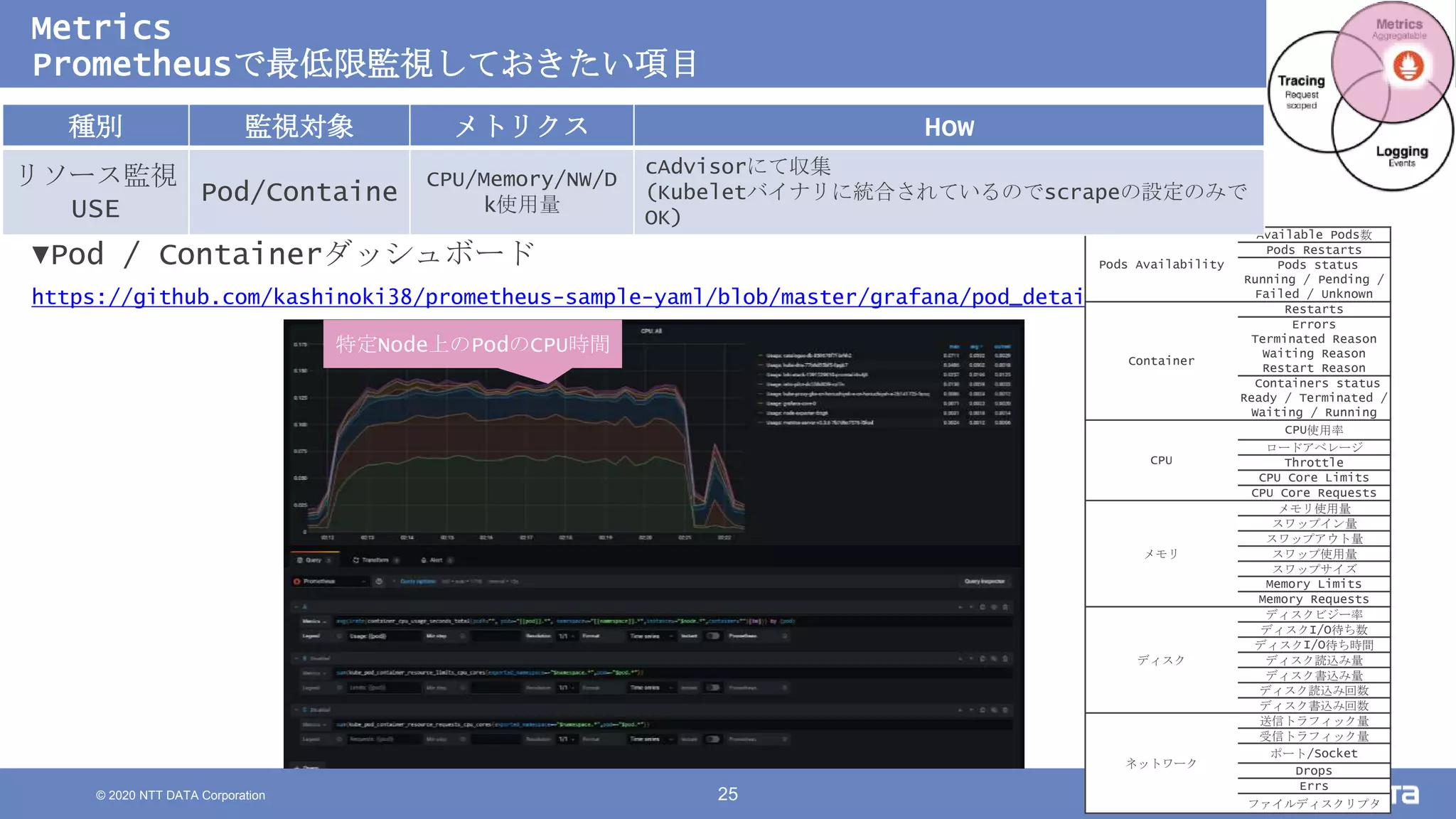Open the GitHub prometheus-sample-yaml link
Viewport: 1456px width, 819px height.
(557, 296)
